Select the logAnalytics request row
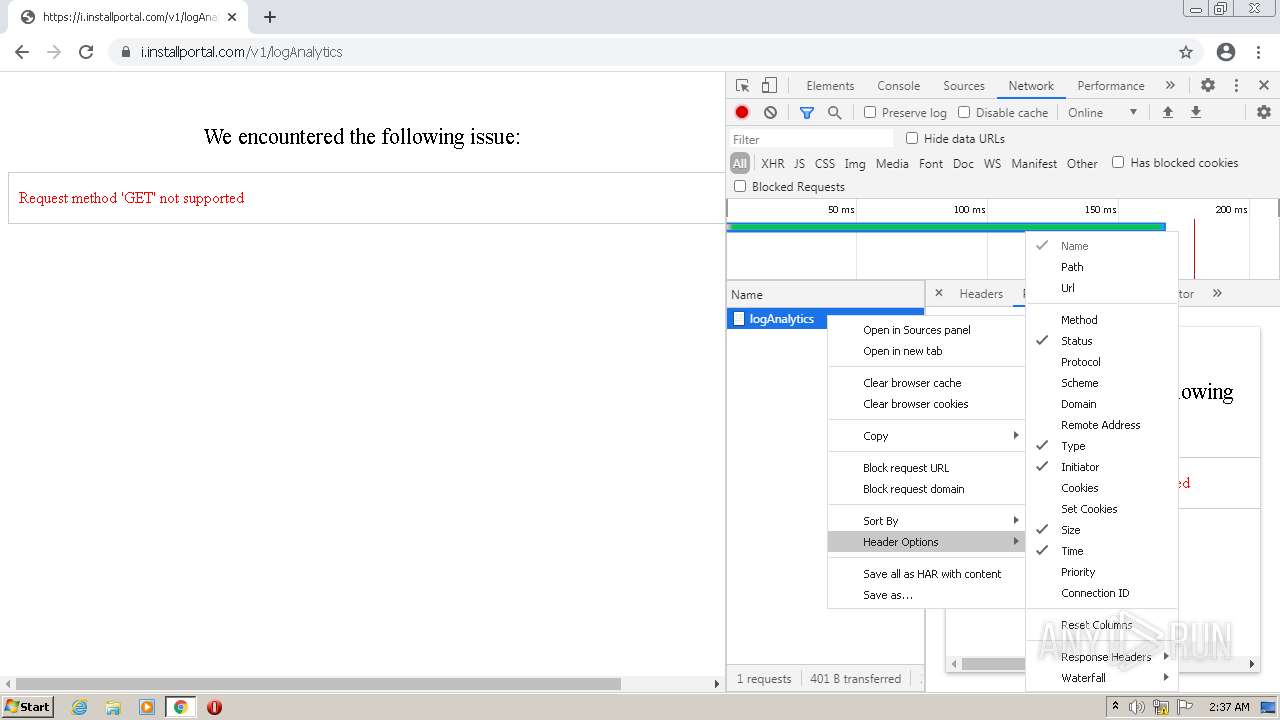 coord(825,319)
